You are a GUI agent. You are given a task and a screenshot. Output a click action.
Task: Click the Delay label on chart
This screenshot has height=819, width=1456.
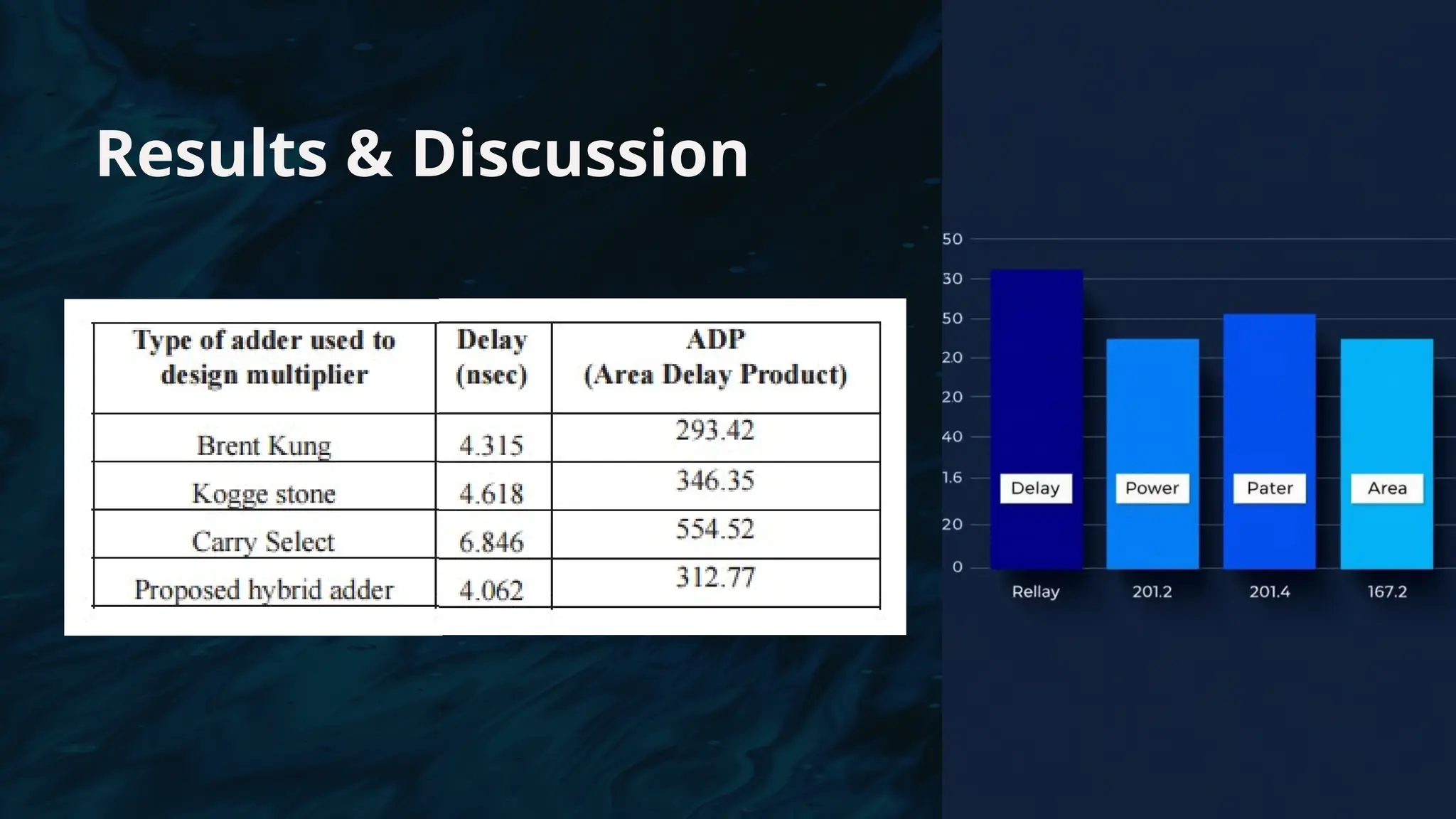1035,488
